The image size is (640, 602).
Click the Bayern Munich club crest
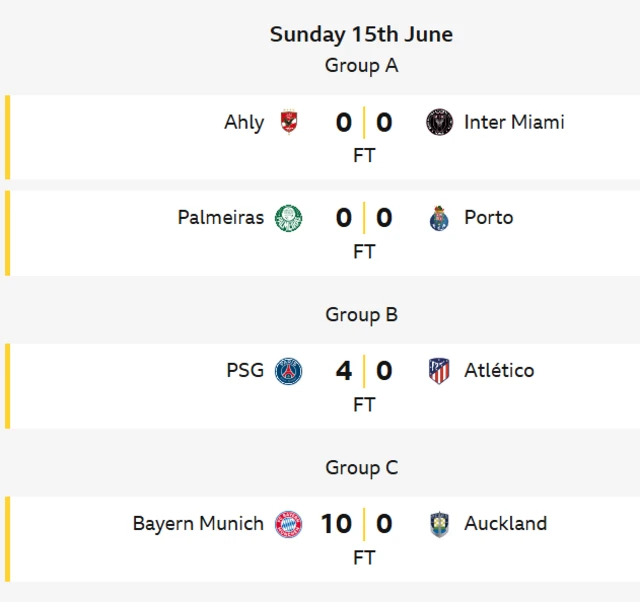pyautogui.click(x=289, y=524)
